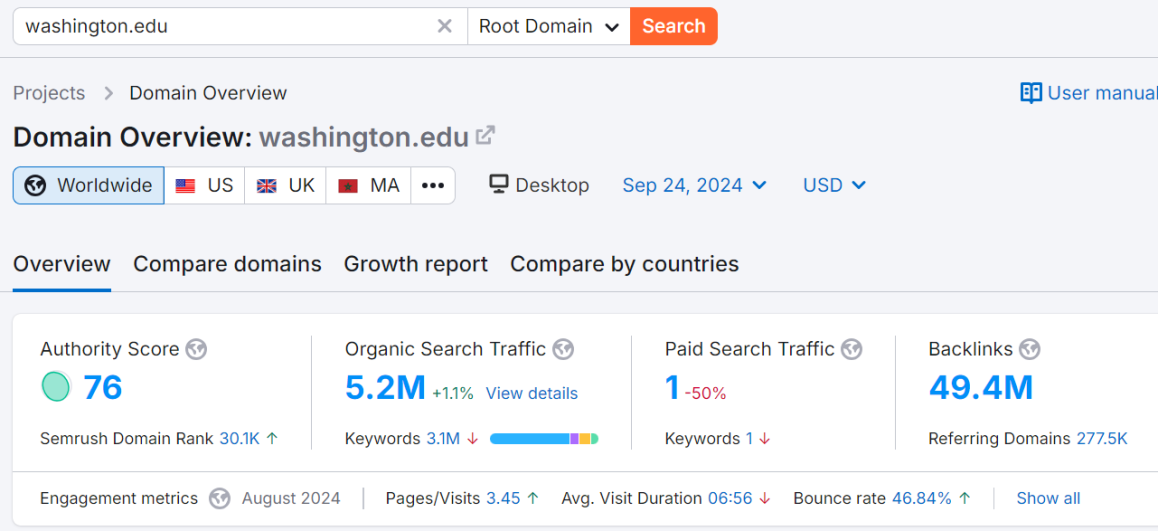Open the USD currency dropdown
The height and width of the screenshot is (531, 1158).
[835, 185]
